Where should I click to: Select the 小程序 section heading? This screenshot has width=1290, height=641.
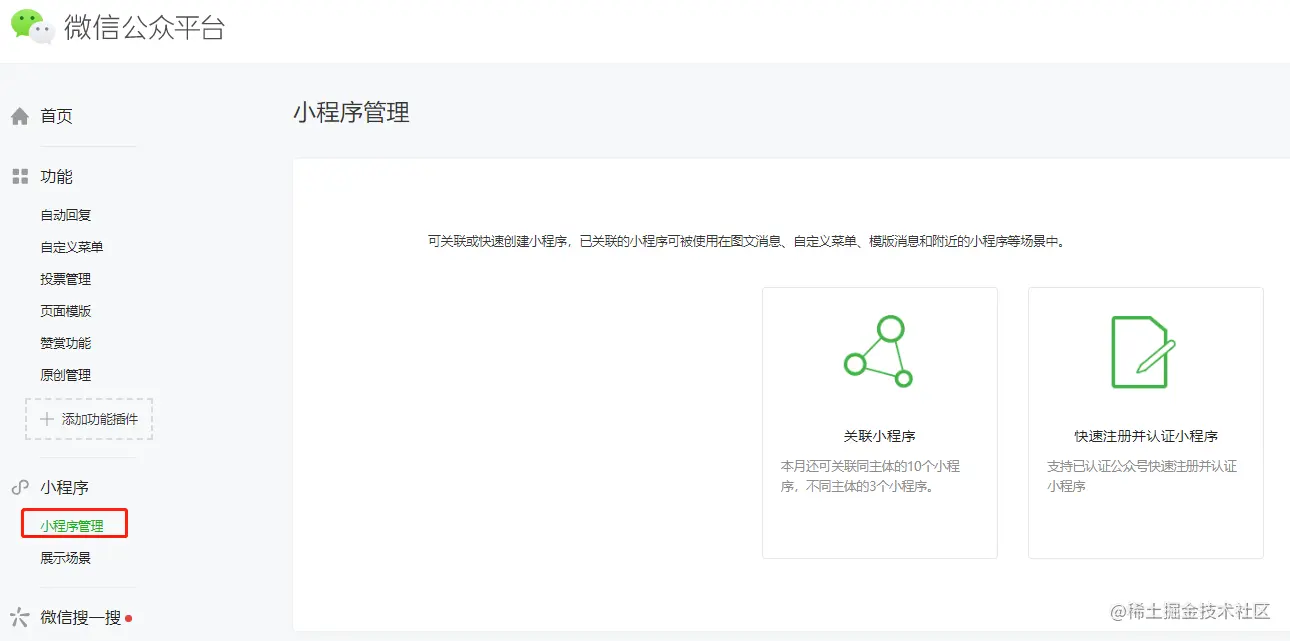[65, 488]
